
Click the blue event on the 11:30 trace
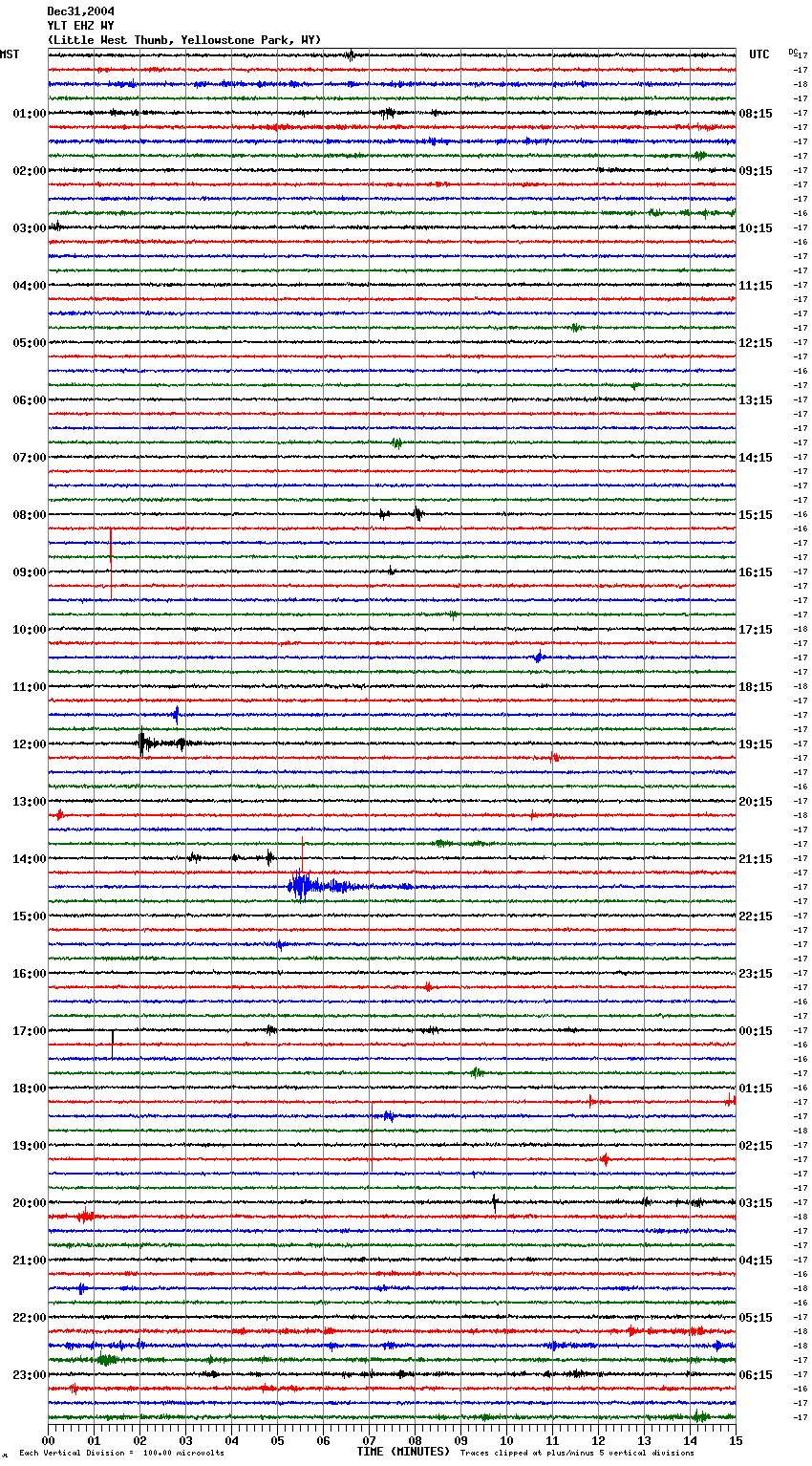tap(176, 714)
